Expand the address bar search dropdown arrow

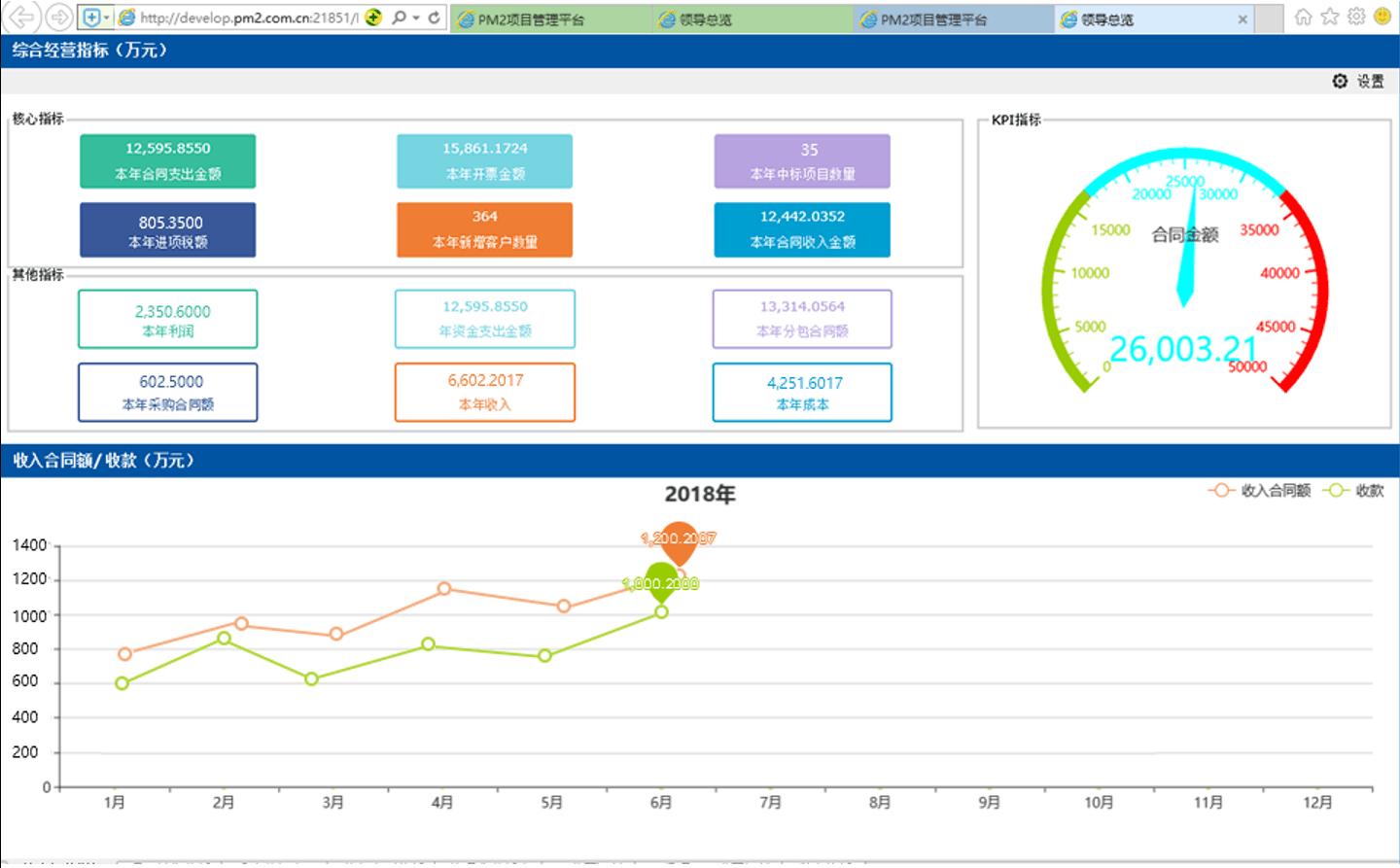coord(416,17)
